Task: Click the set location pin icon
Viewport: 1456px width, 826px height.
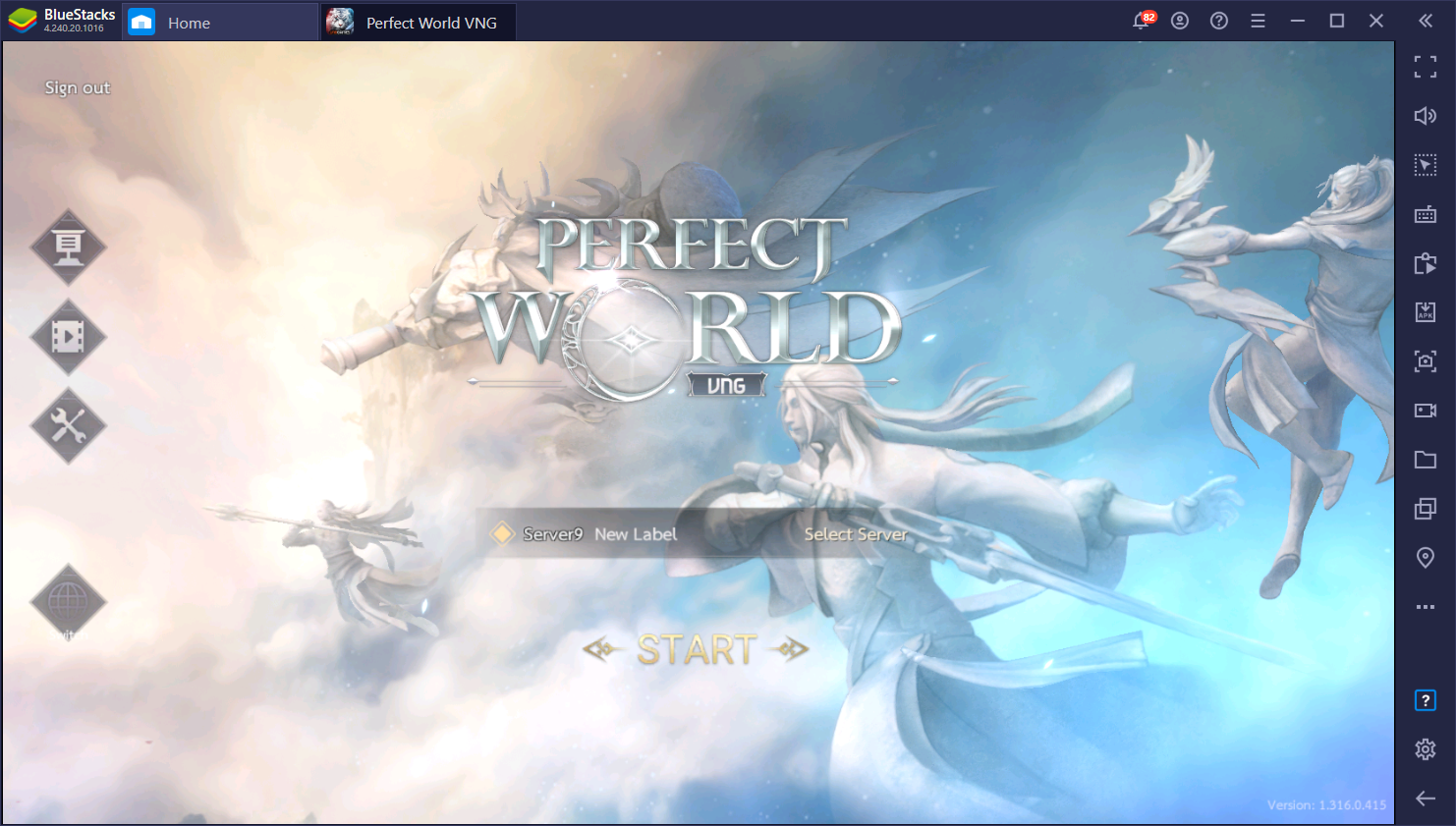Action: (1426, 558)
